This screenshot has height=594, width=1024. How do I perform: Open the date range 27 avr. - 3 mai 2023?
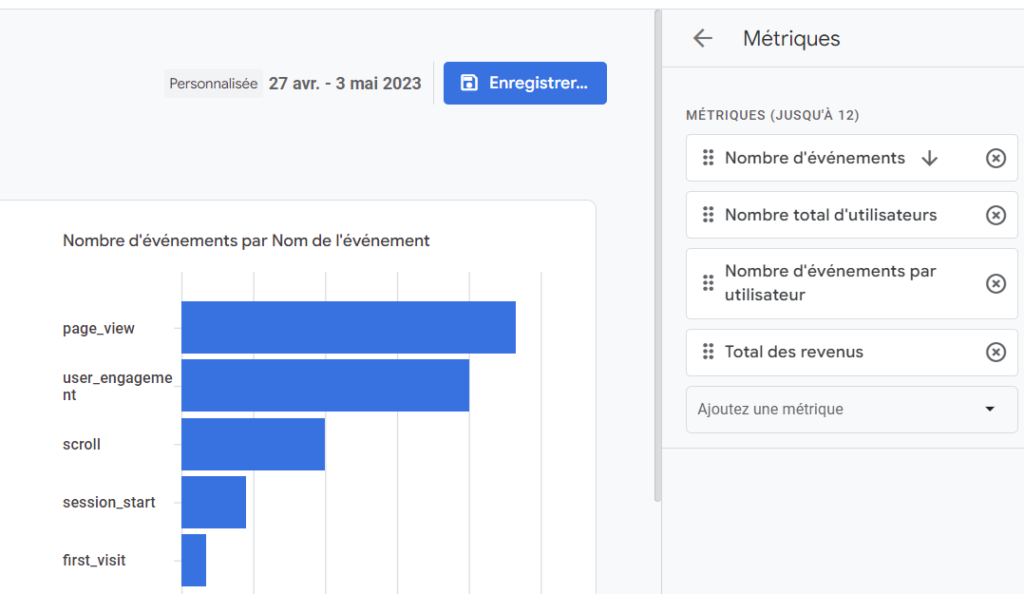point(345,84)
